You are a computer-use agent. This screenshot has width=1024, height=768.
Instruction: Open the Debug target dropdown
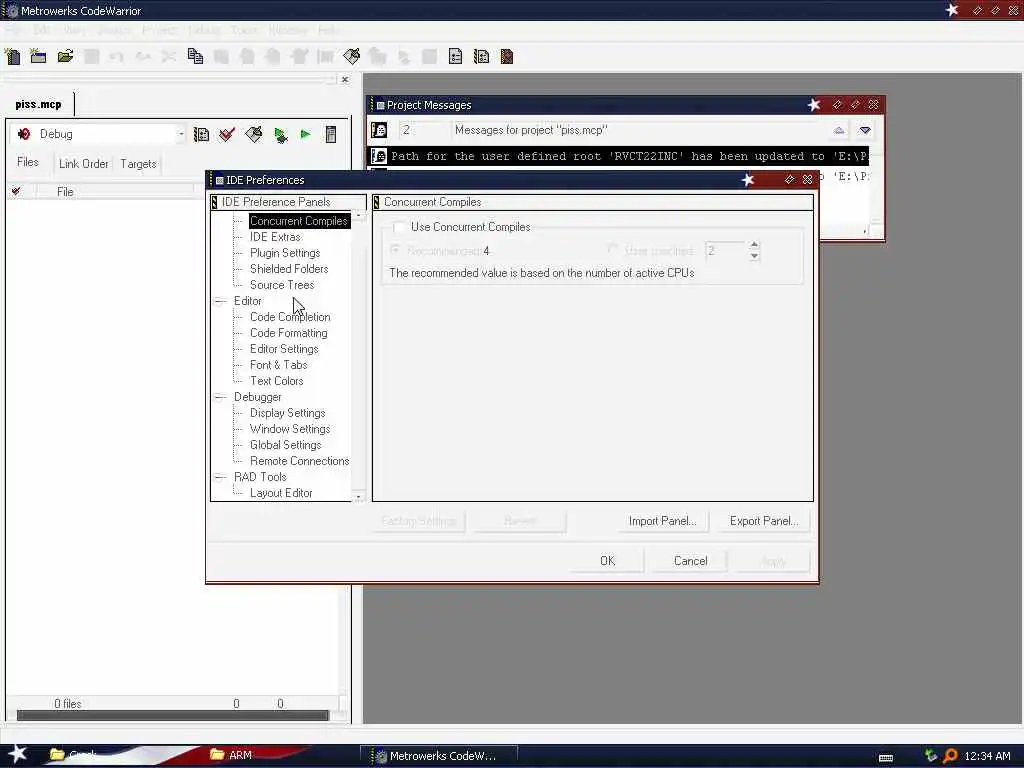pyautogui.click(x=181, y=134)
